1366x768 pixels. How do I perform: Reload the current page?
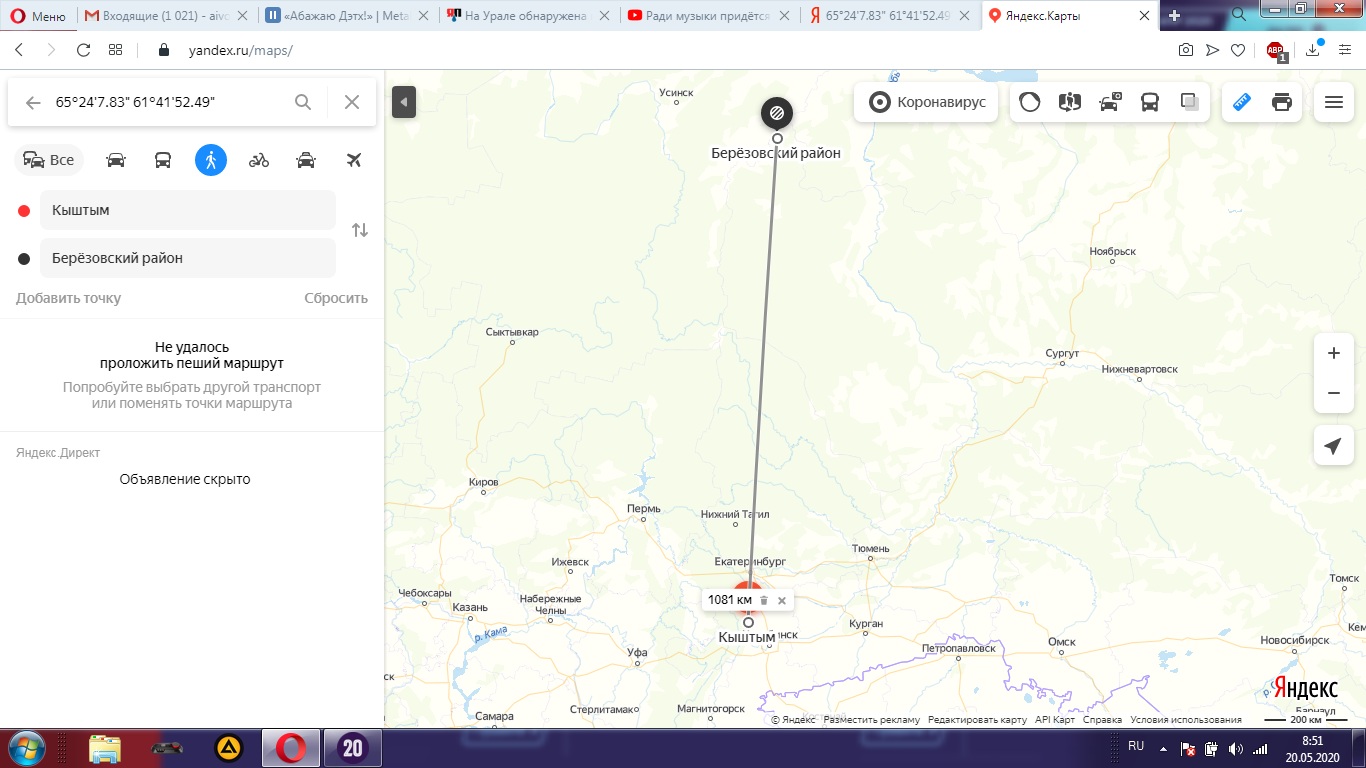[84, 50]
